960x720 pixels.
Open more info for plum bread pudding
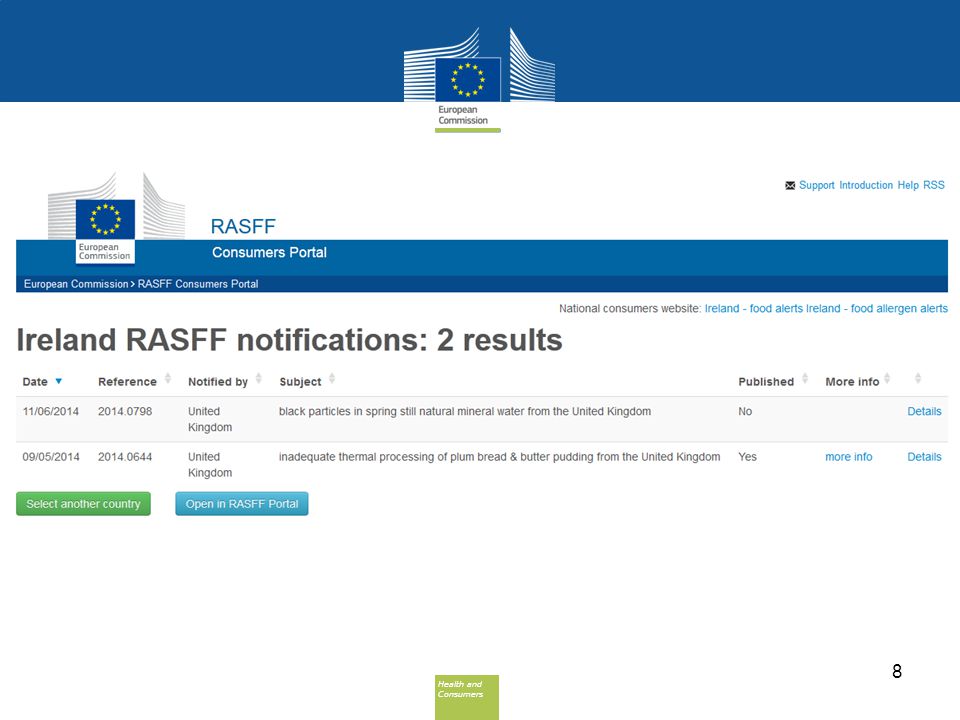849,457
